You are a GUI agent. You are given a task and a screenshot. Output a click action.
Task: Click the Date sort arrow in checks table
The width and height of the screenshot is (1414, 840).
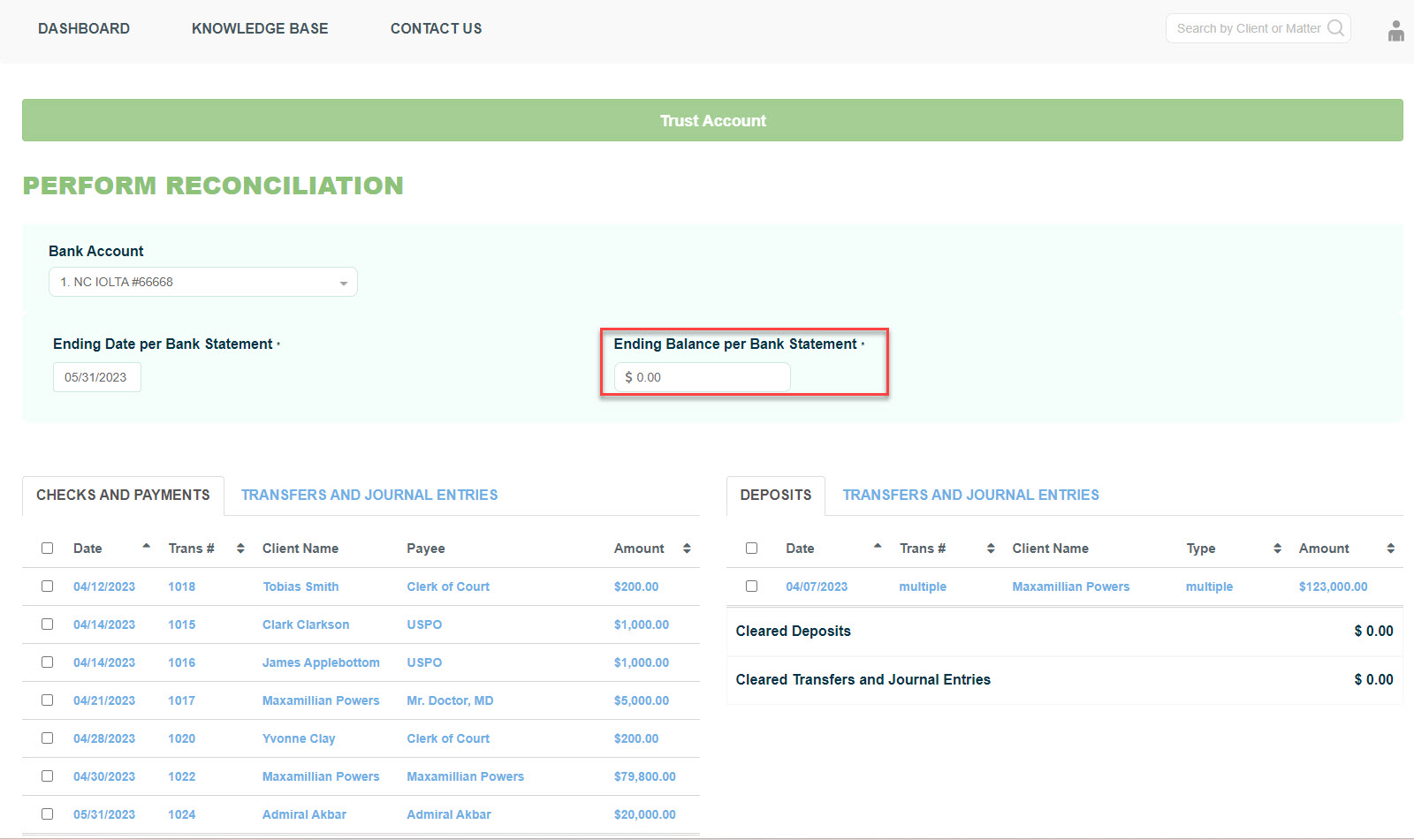(x=147, y=546)
